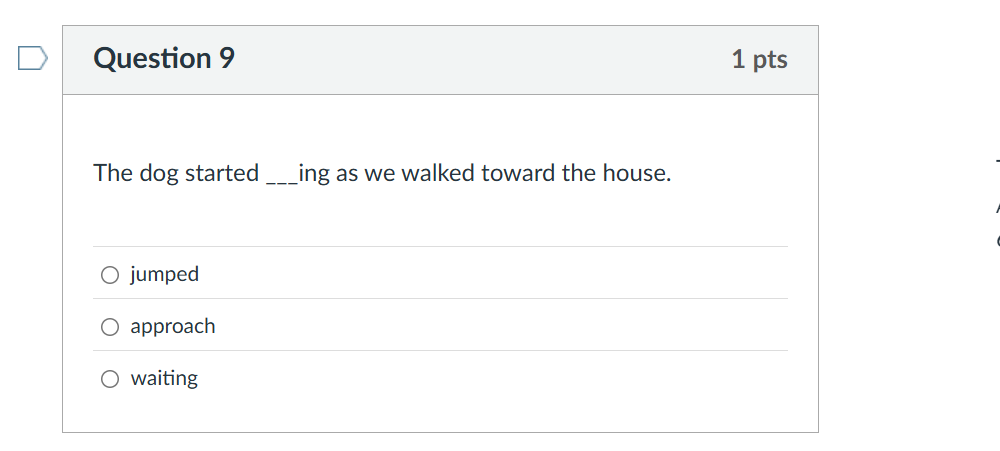Click the blank before ing in sentence
The height and width of the screenshot is (451, 1000).
click(x=281, y=175)
